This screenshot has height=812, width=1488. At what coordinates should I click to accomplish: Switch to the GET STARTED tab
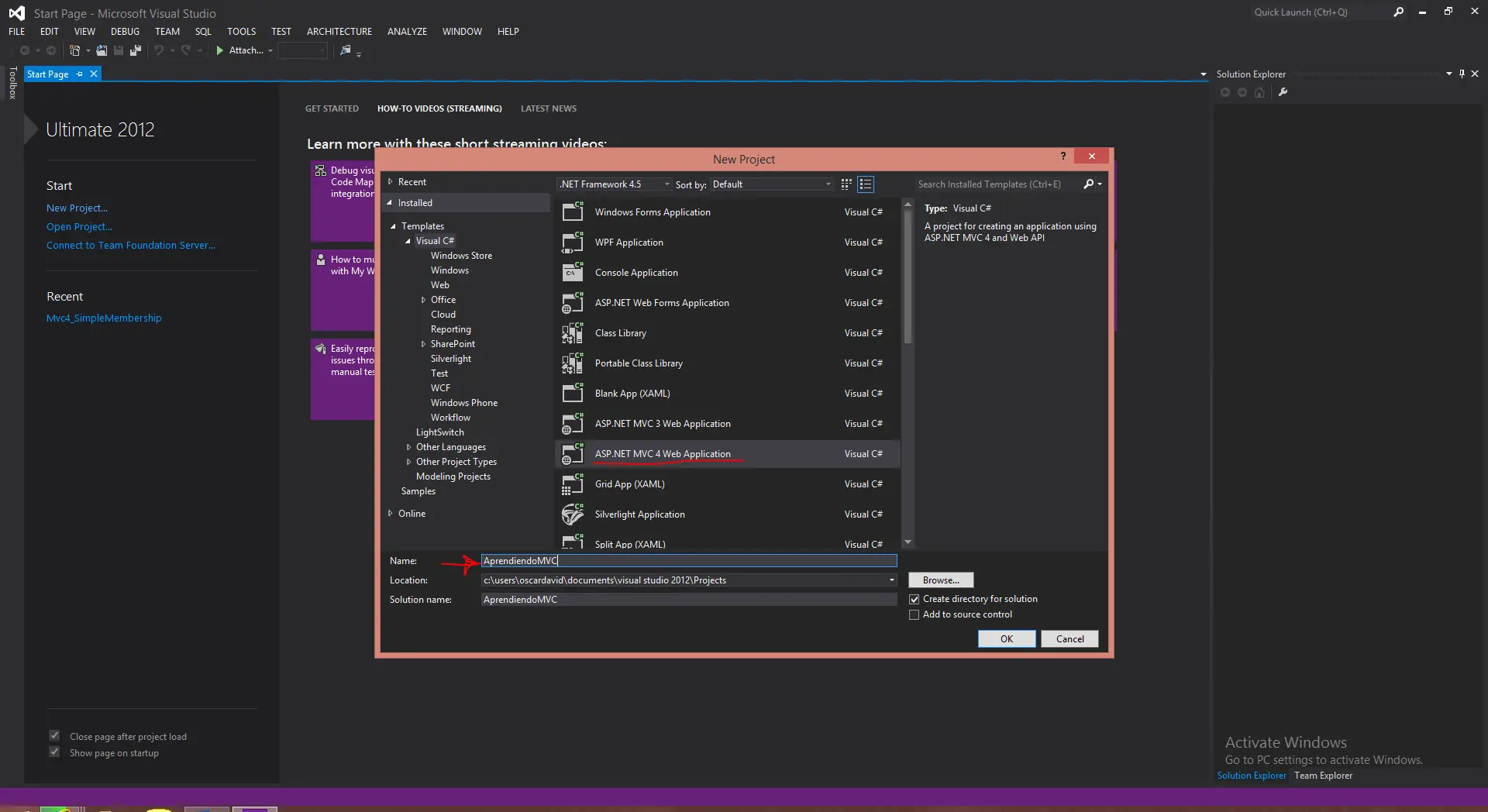(x=332, y=108)
